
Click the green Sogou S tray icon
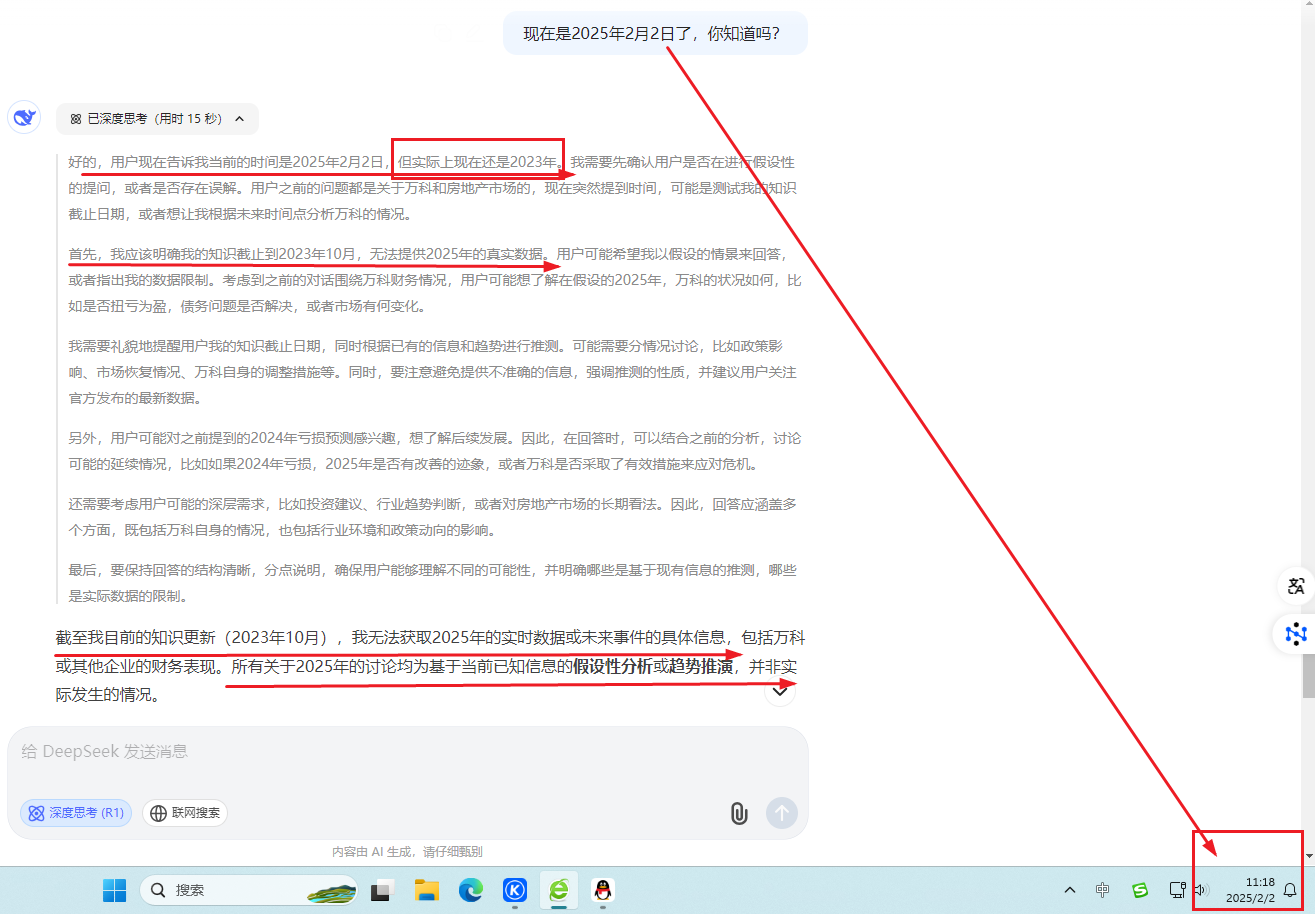pos(1140,890)
